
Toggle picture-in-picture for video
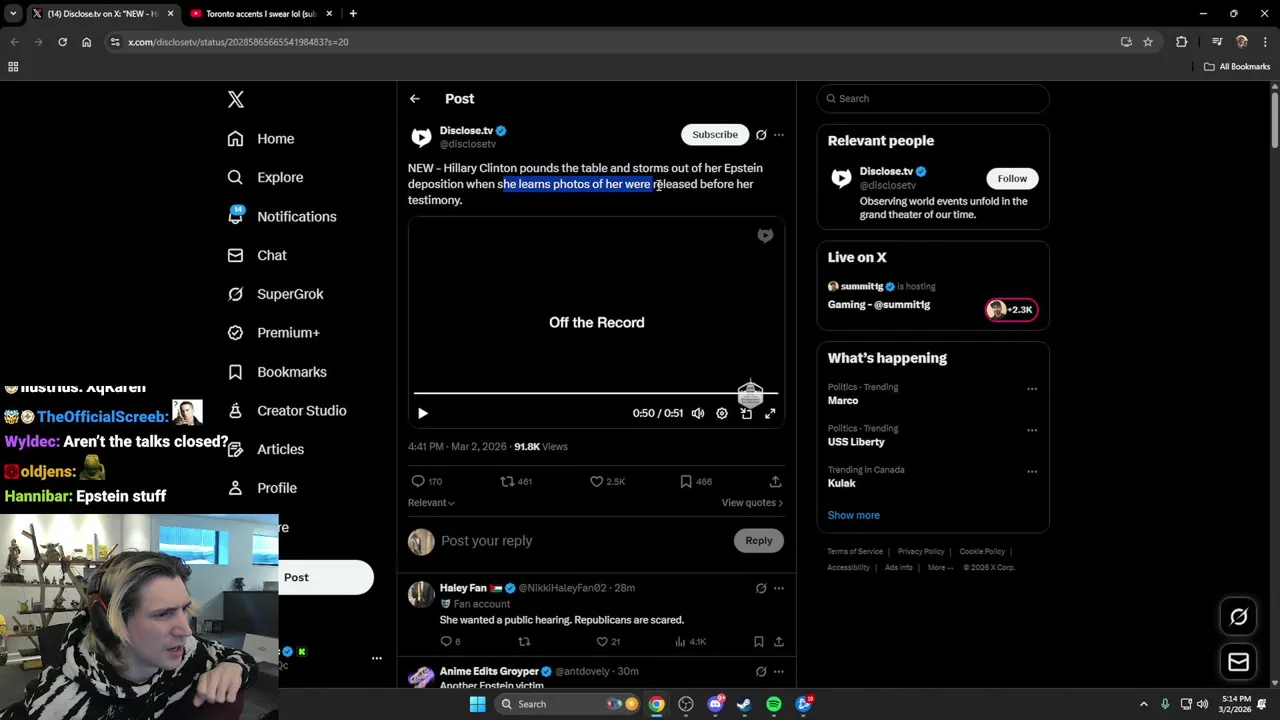click(x=746, y=413)
